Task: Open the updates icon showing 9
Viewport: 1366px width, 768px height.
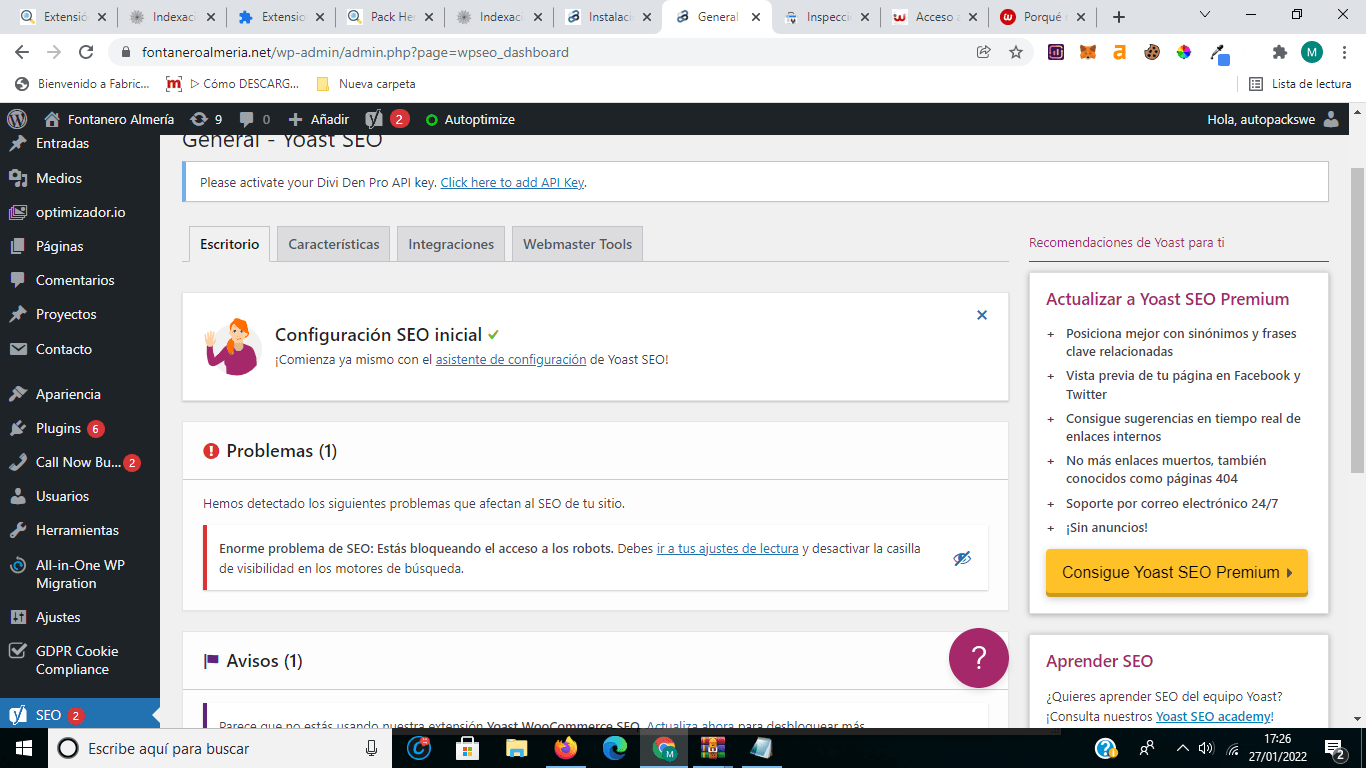Action: pyautogui.click(x=206, y=119)
